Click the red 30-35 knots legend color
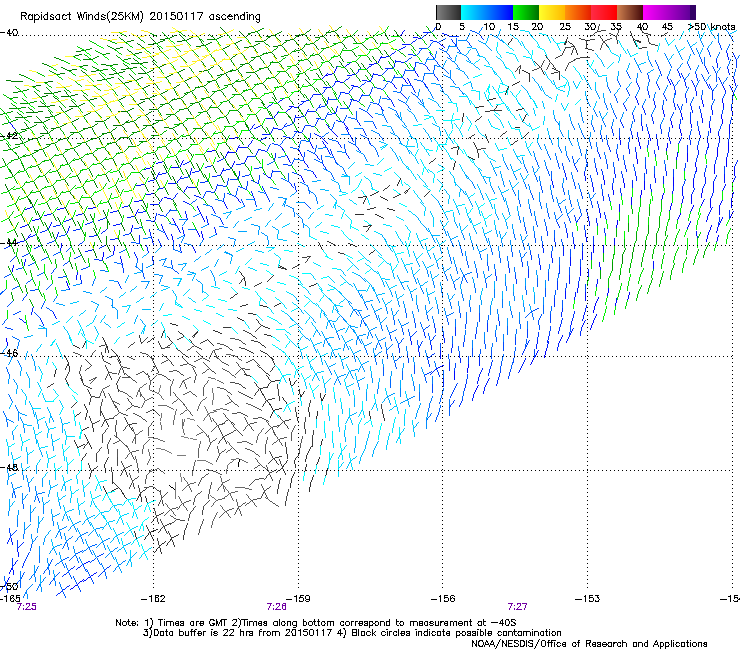Image resolution: width=740 pixels, height=650 pixels. tap(604, 12)
